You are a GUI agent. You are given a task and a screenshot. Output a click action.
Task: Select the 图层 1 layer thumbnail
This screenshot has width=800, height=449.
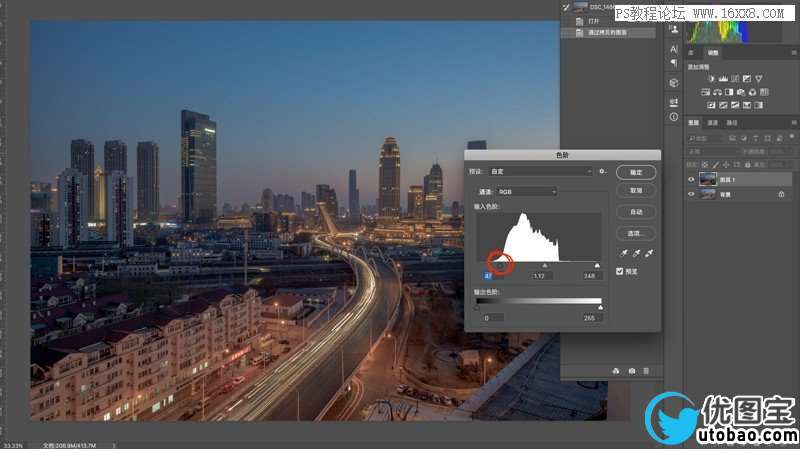(708, 179)
